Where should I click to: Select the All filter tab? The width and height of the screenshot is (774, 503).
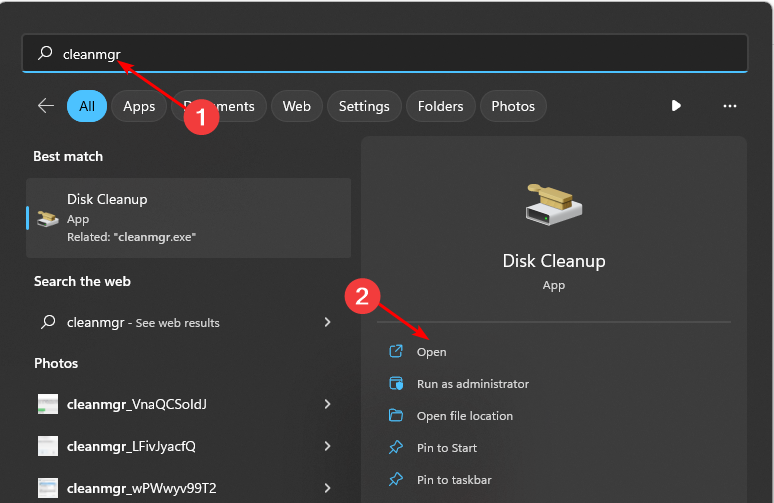pyautogui.click(x=87, y=106)
